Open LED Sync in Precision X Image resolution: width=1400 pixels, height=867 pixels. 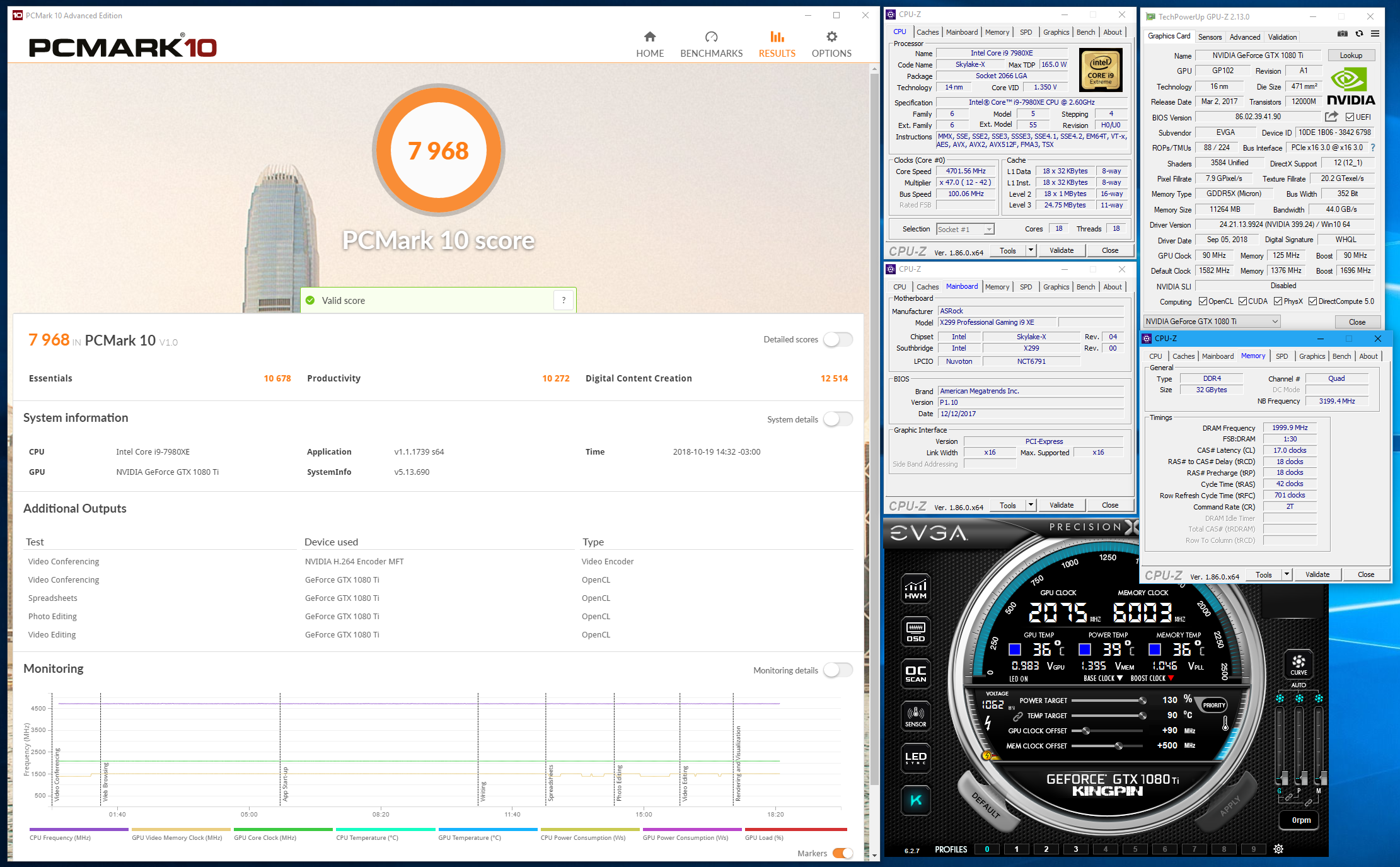click(915, 758)
